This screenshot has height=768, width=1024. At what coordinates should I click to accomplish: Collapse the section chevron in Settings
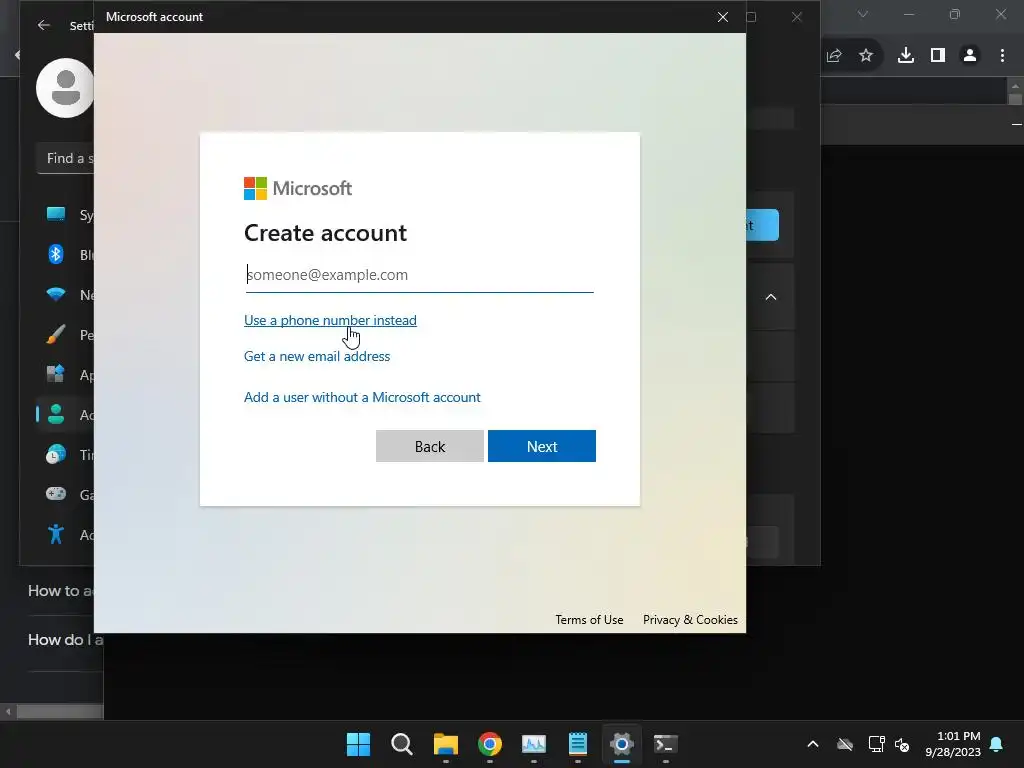[771, 297]
